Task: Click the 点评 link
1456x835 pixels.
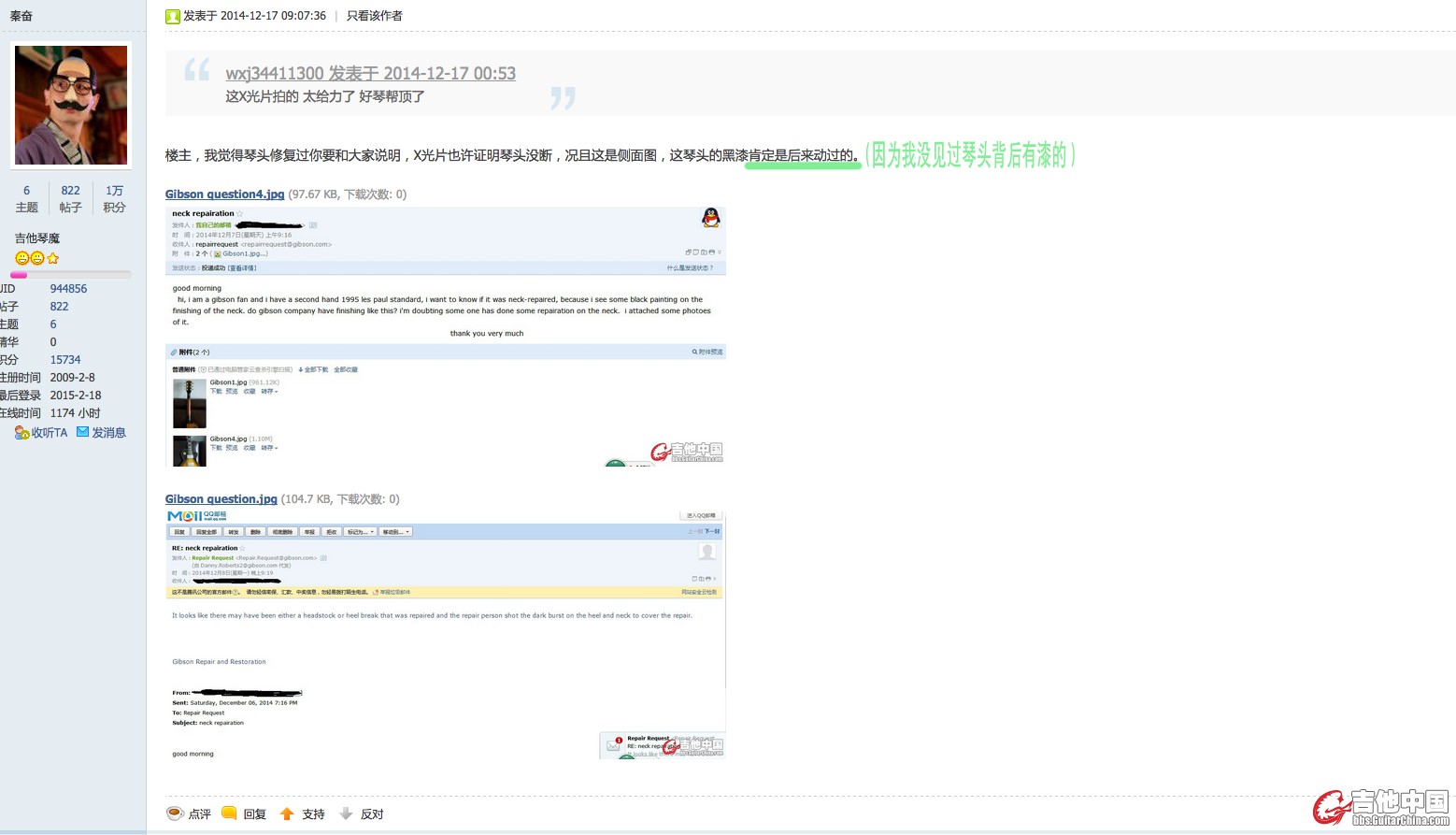Action: click(200, 814)
